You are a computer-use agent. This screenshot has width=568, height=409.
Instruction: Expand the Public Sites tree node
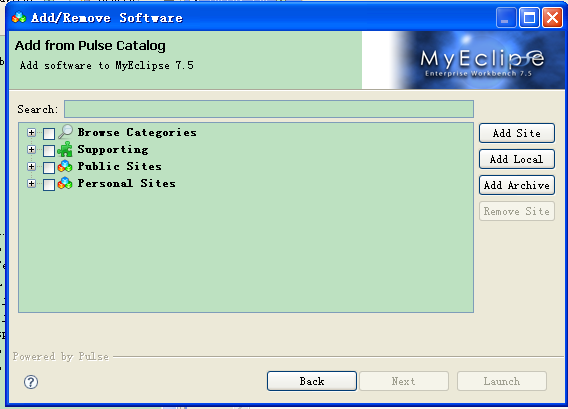pos(32,166)
